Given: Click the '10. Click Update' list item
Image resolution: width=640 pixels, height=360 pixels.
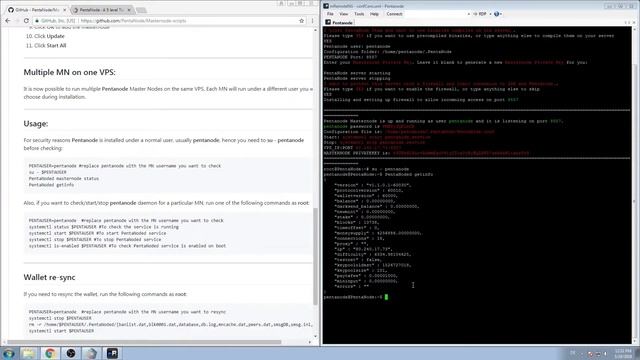Looking at the screenshot, I should [45, 36].
